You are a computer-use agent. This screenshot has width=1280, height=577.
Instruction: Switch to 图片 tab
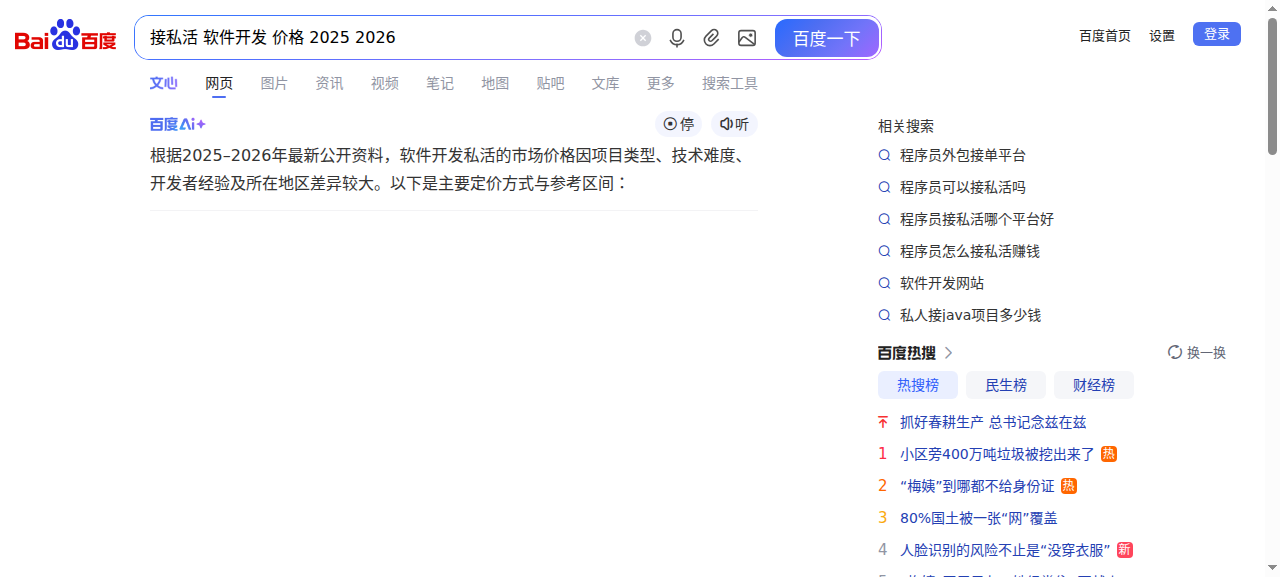point(274,84)
